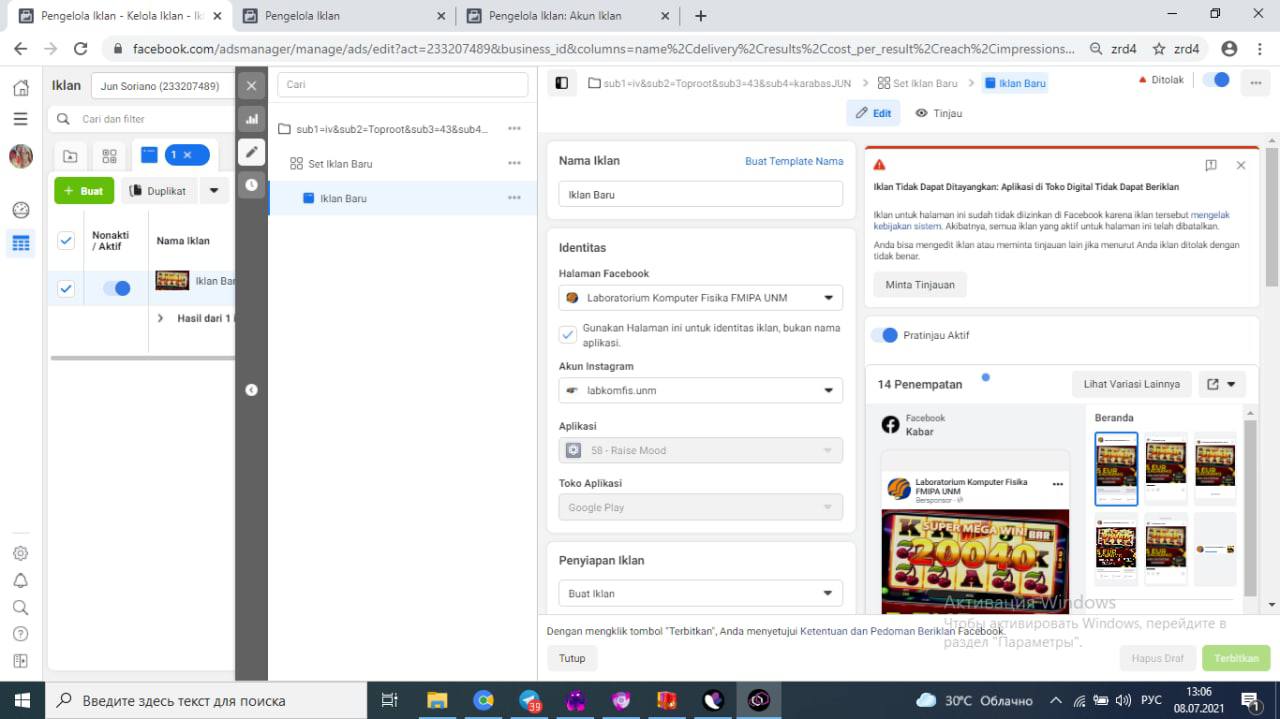Screen dimensions: 1280x719
Task: Click the feedback flag icon in warning
Action: (1211, 165)
